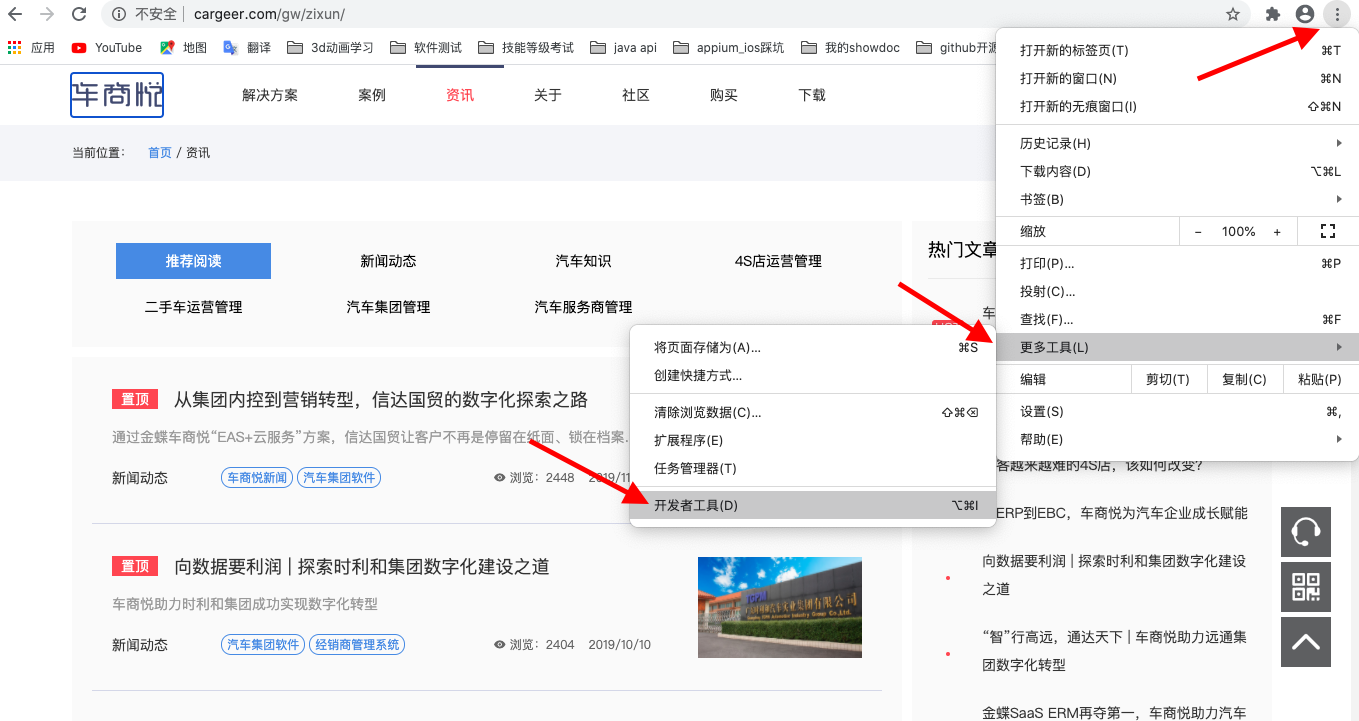Open 开发者工具(D) from the submenu
1359x721 pixels.
click(813, 505)
